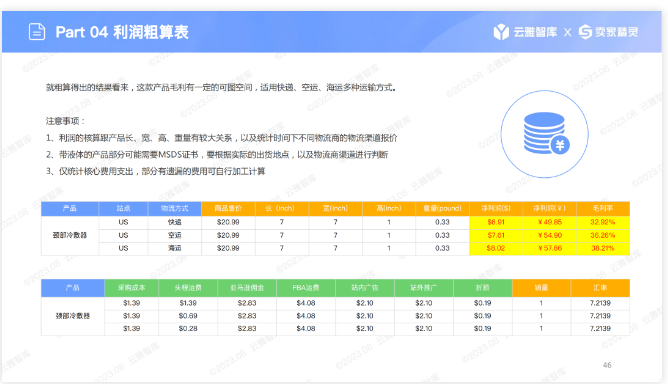Click the $0.28 头程运费 cell
This screenshot has width=668, height=384.
(x=188, y=329)
